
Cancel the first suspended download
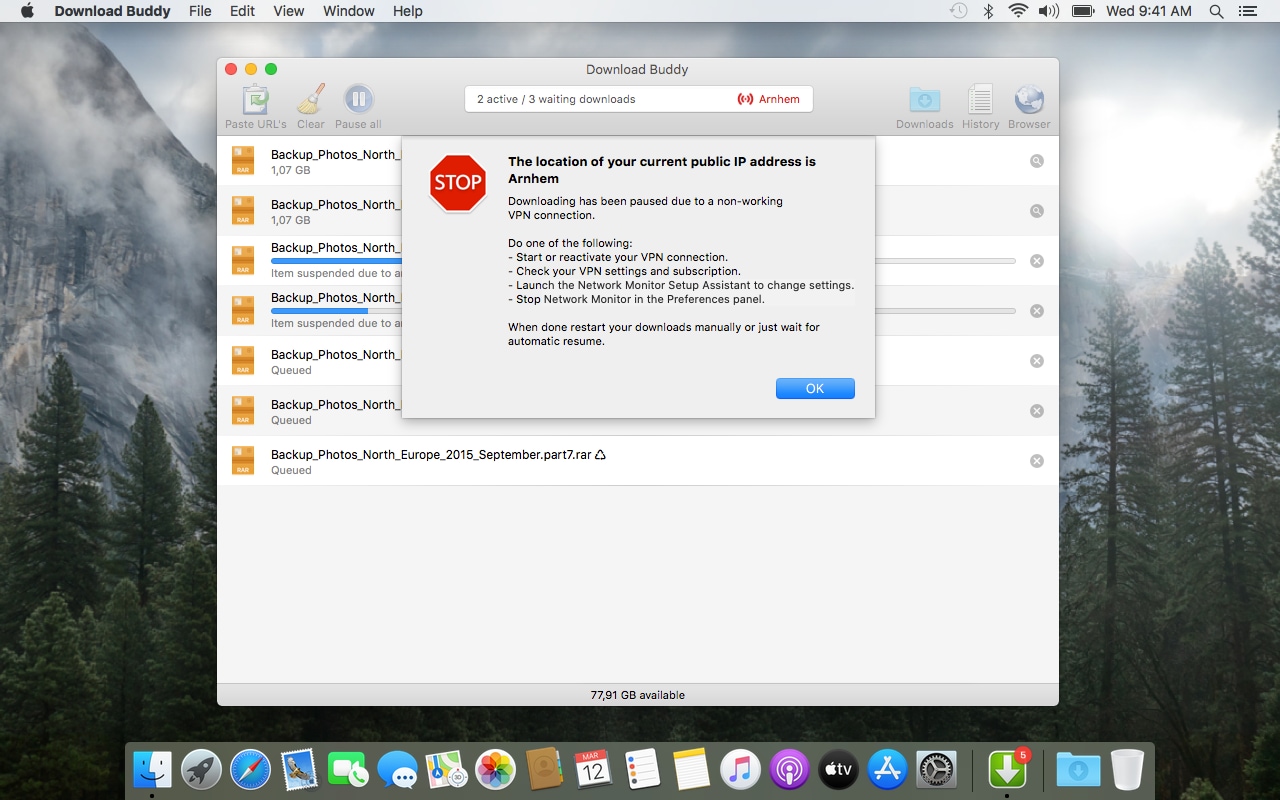click(x=1037, y=261)
